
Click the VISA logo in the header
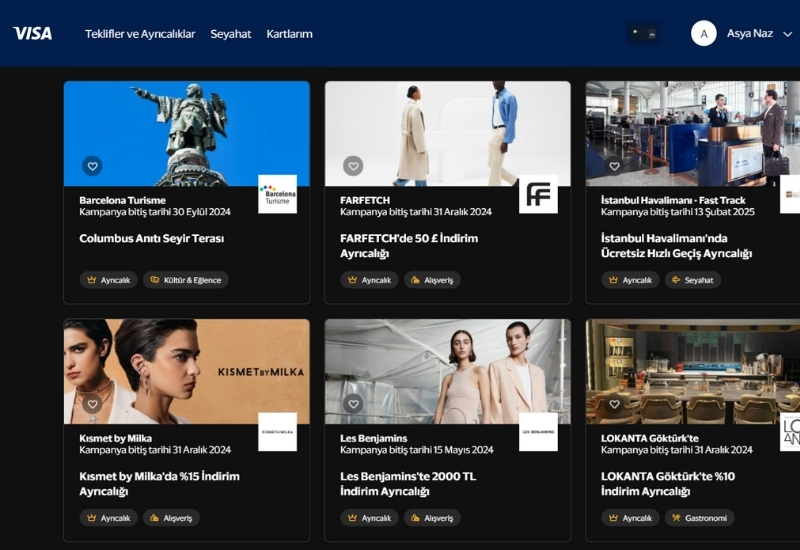point(32,34)
